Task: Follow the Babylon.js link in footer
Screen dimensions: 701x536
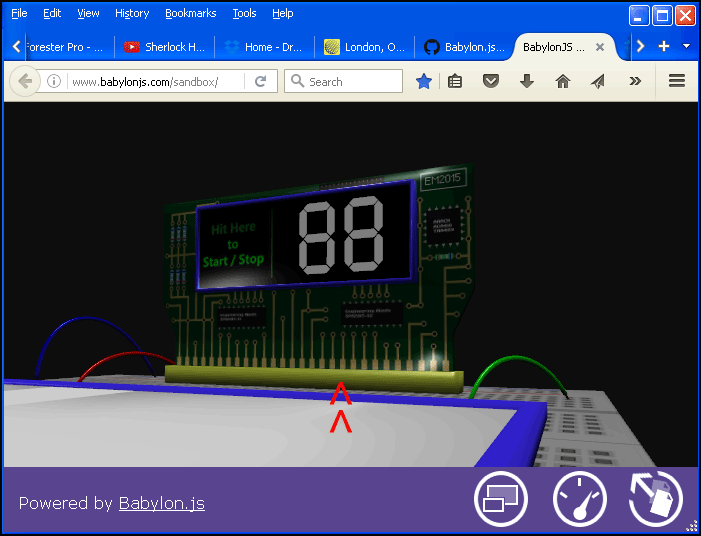Action: click(x=161, y=503)
